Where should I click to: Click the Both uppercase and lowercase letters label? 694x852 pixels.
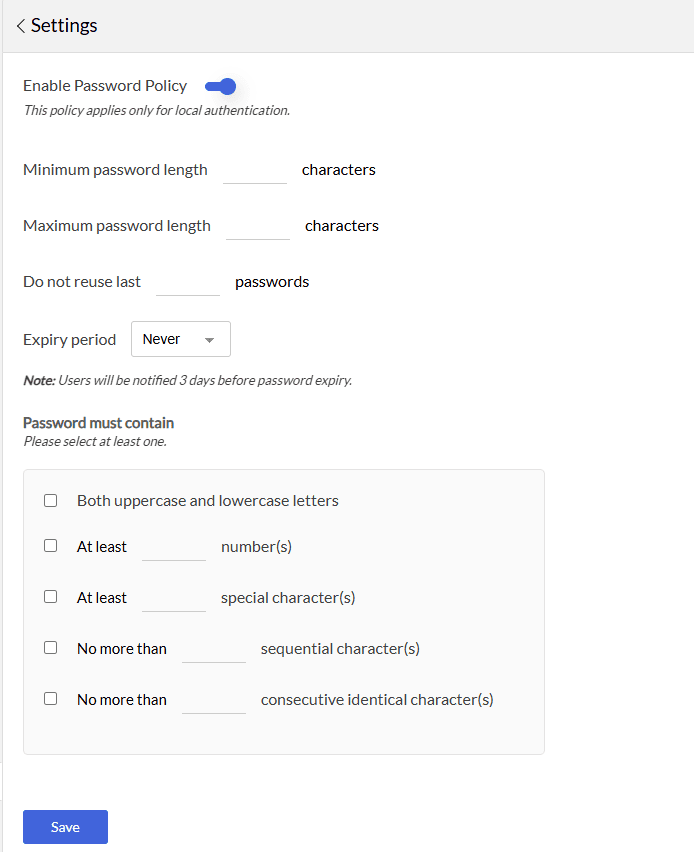pos(208,501)
